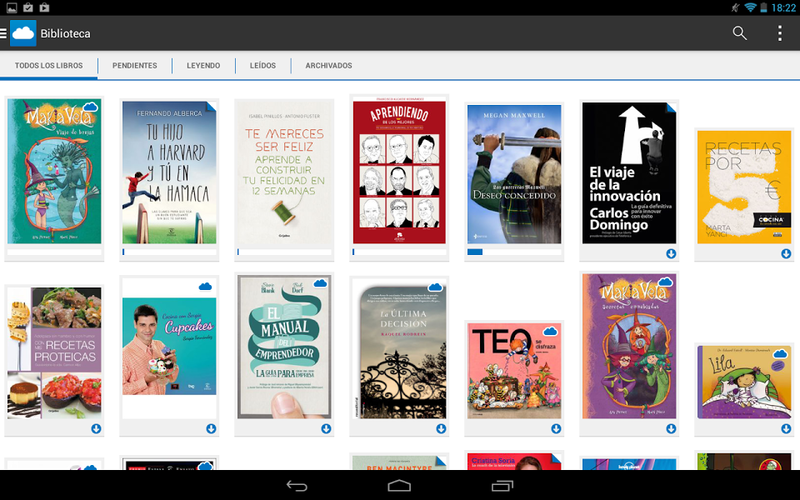
Task: Tap the Biblioteca title text
Action: (x=65, y=34)
